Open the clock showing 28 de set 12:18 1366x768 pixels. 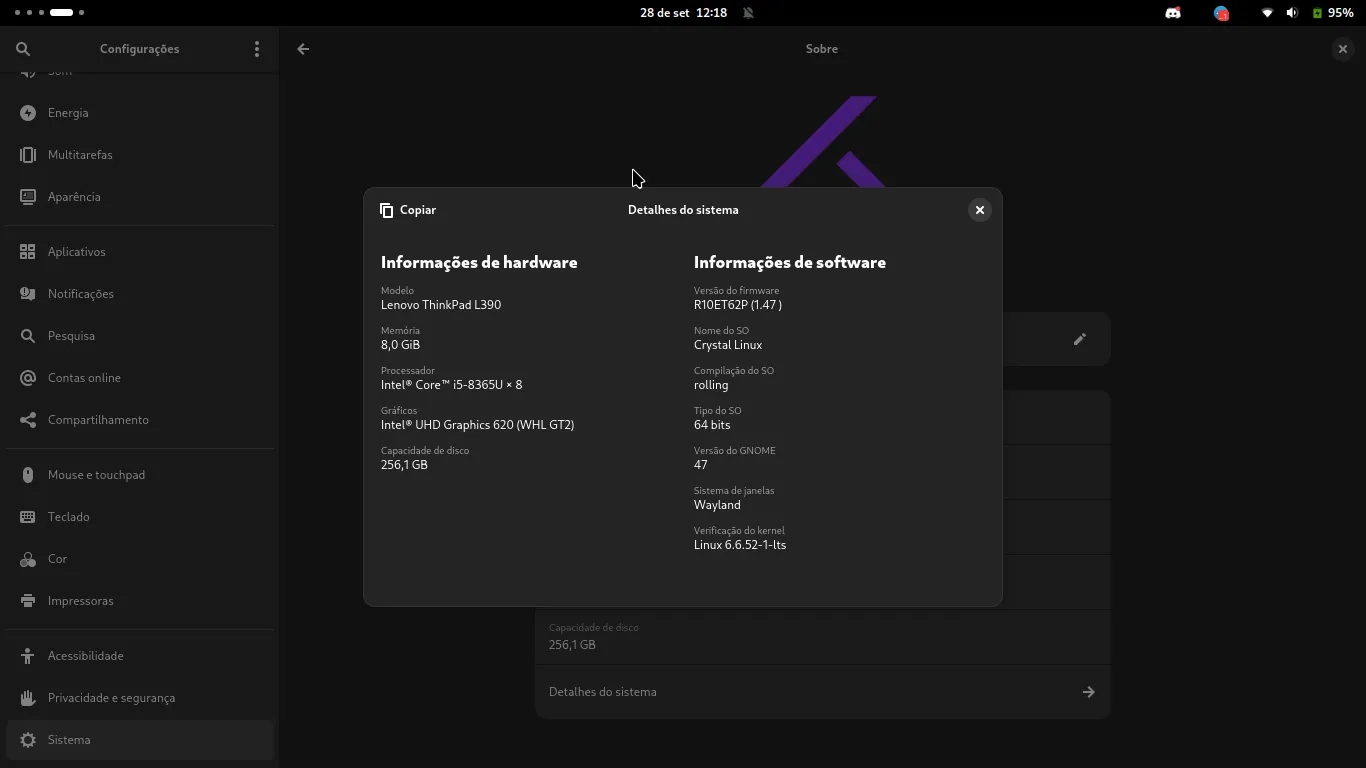[x=683, y=13]
